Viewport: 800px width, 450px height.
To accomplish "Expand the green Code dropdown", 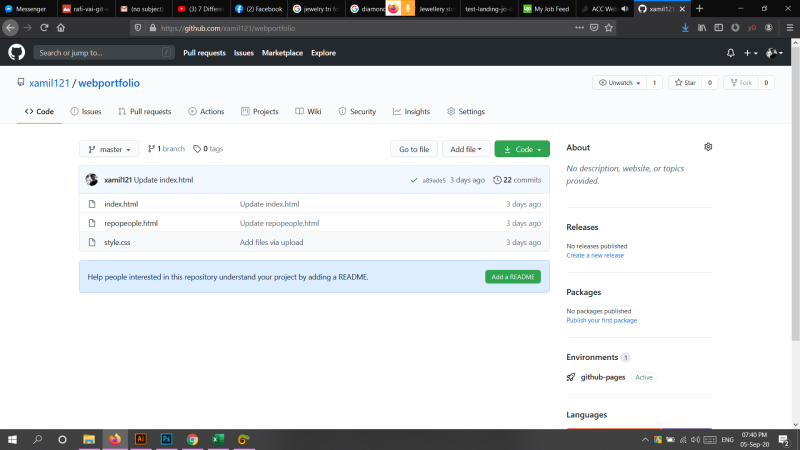I will (522, 149).
